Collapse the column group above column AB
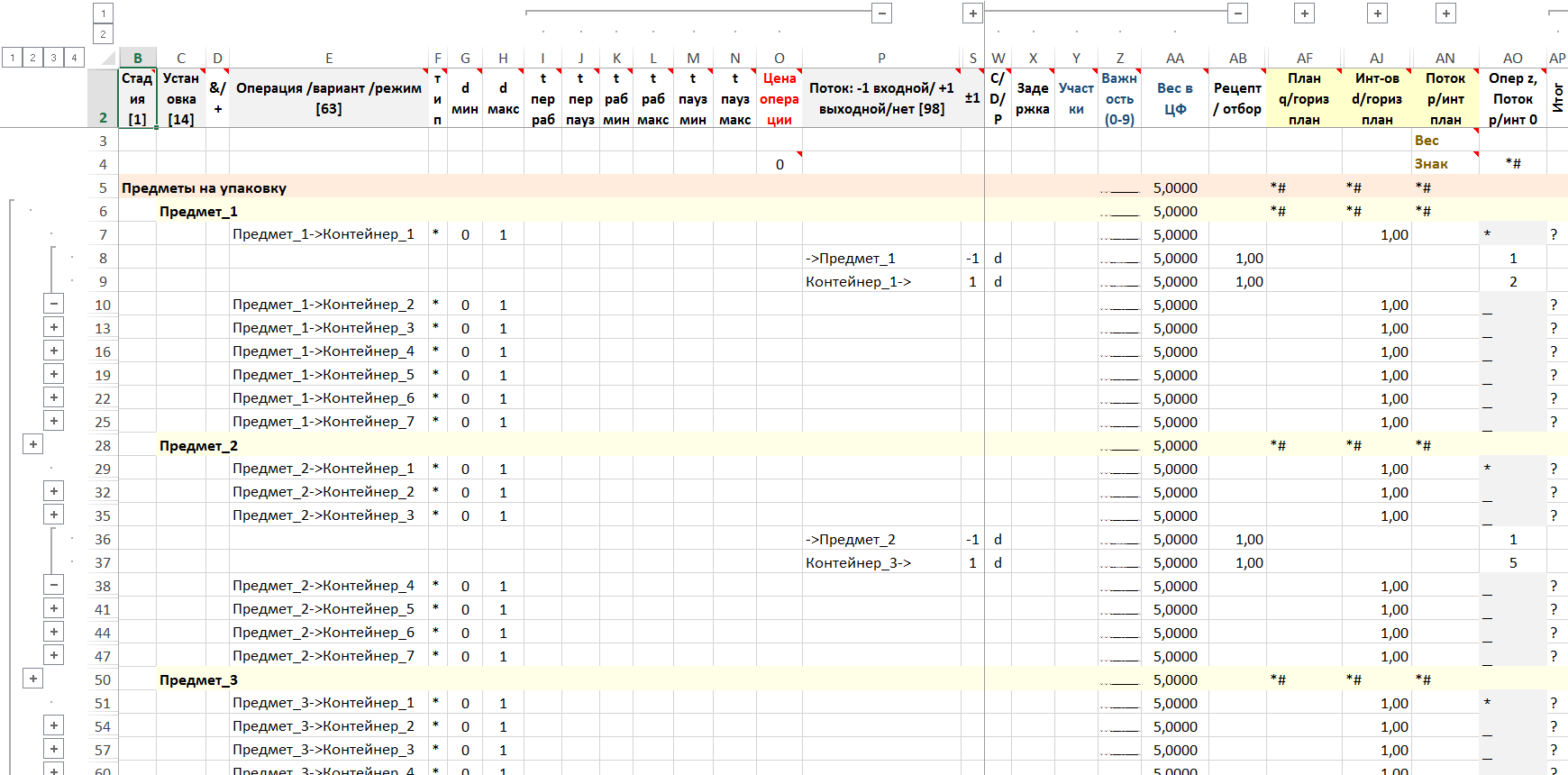Viewport: 1568px width, 775px height. click(x=1238, y=13)
